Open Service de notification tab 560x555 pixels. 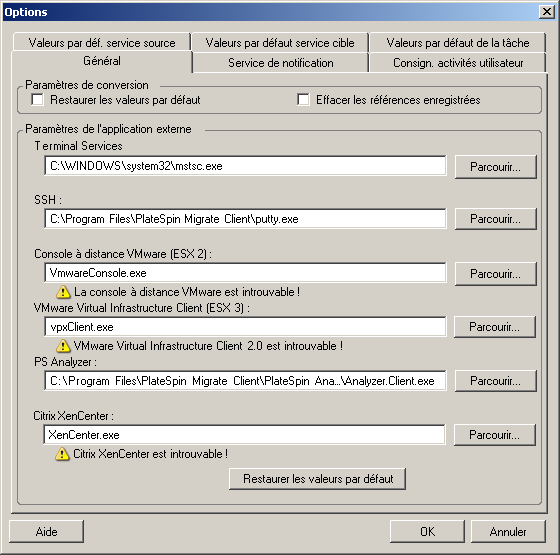click(x=280, y=63)
